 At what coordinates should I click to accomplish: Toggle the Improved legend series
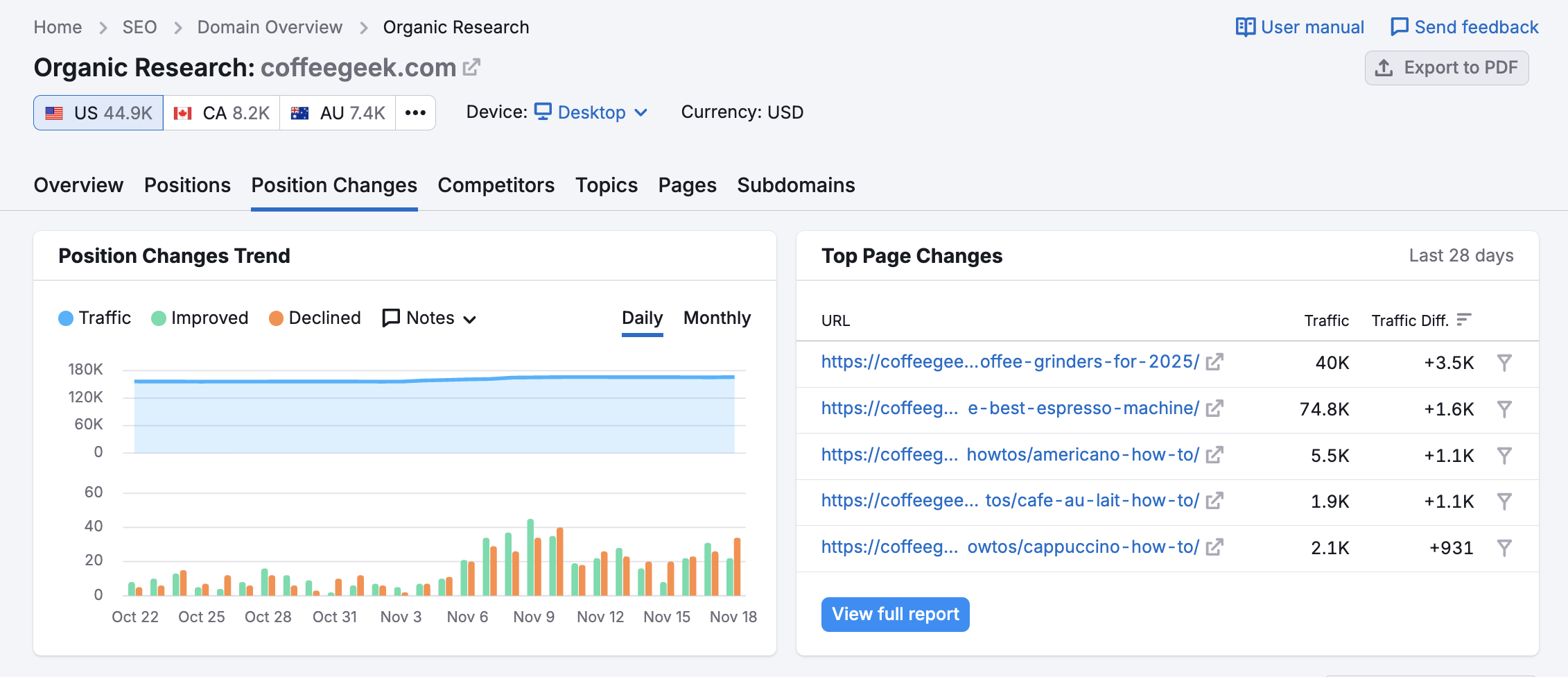[200, 318]
